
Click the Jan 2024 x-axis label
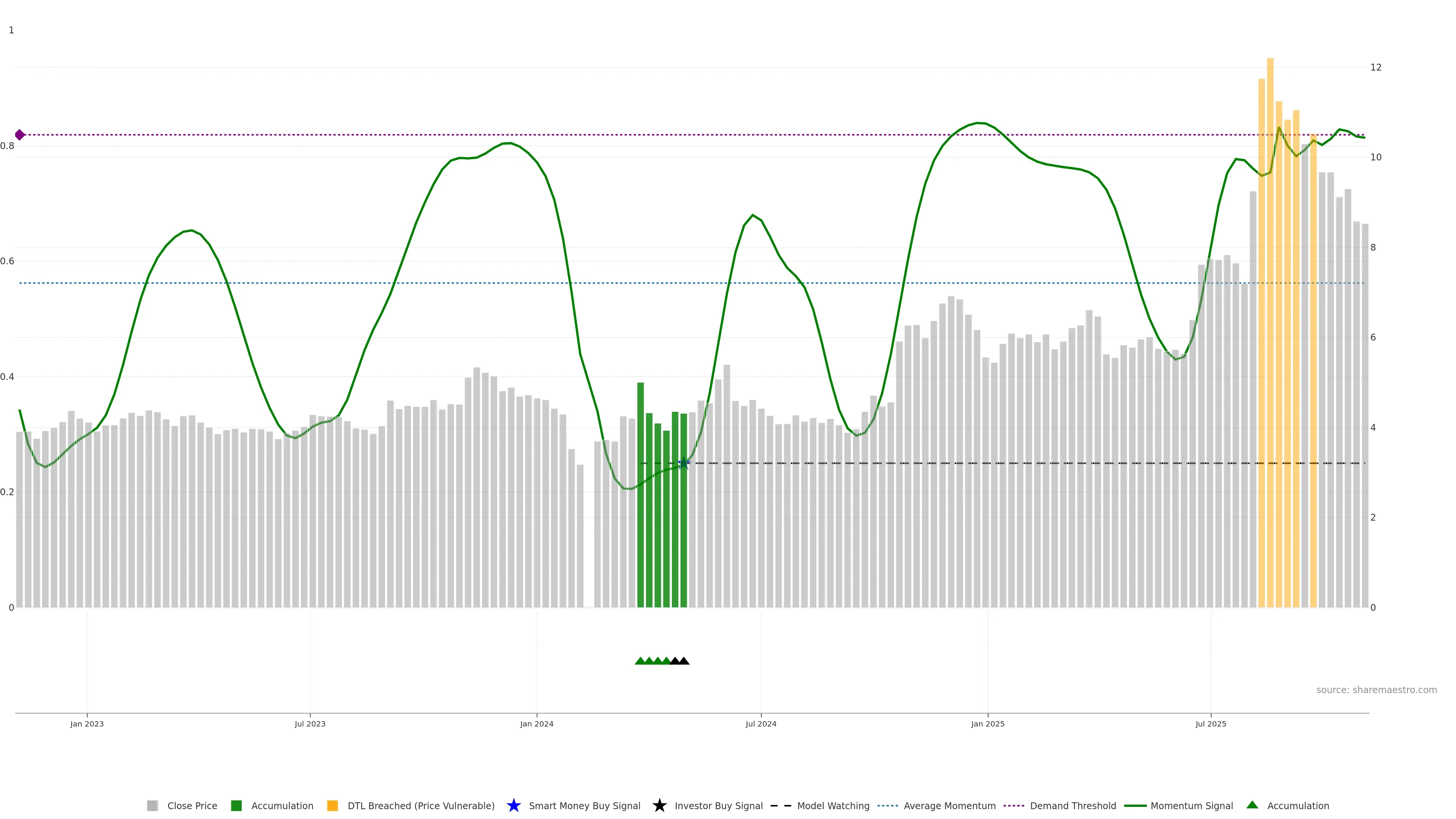click(537, 723)
